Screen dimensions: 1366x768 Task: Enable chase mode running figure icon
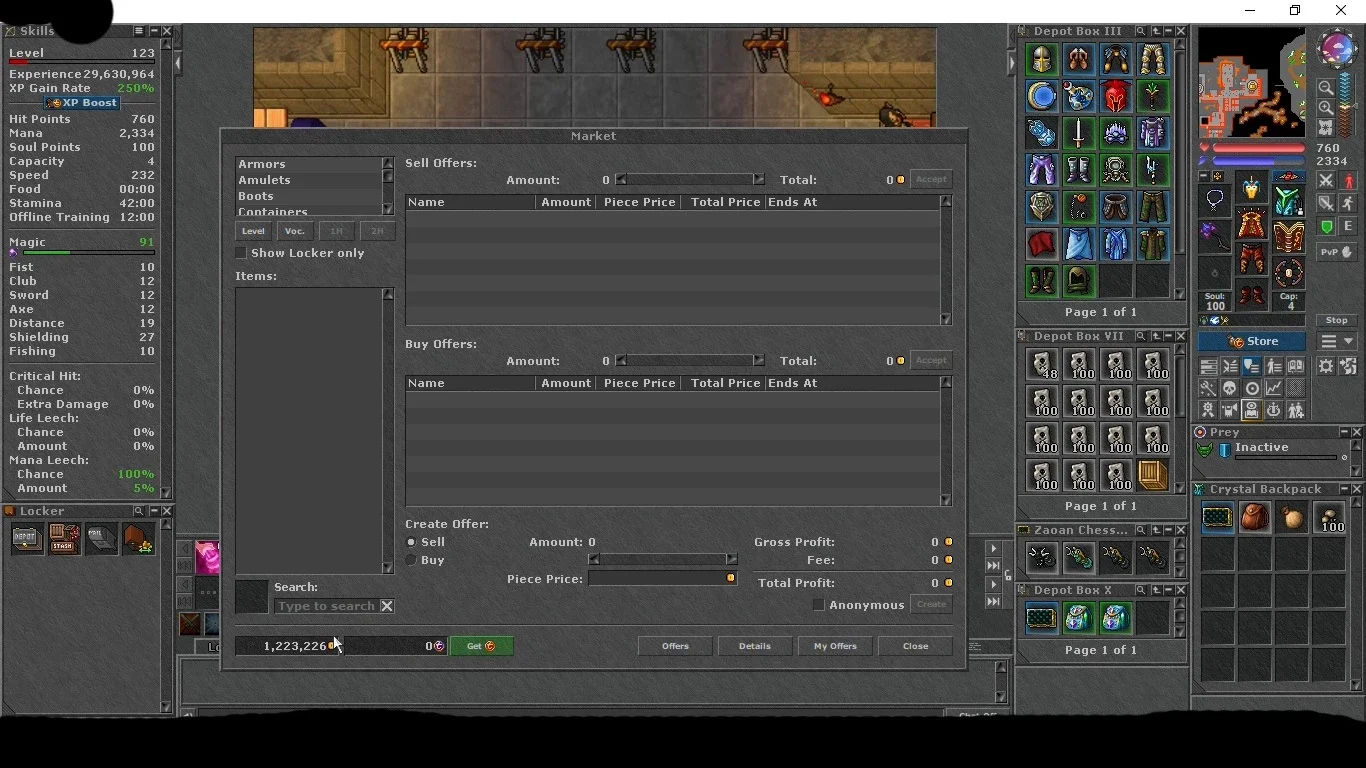[x=1348, y=204]
